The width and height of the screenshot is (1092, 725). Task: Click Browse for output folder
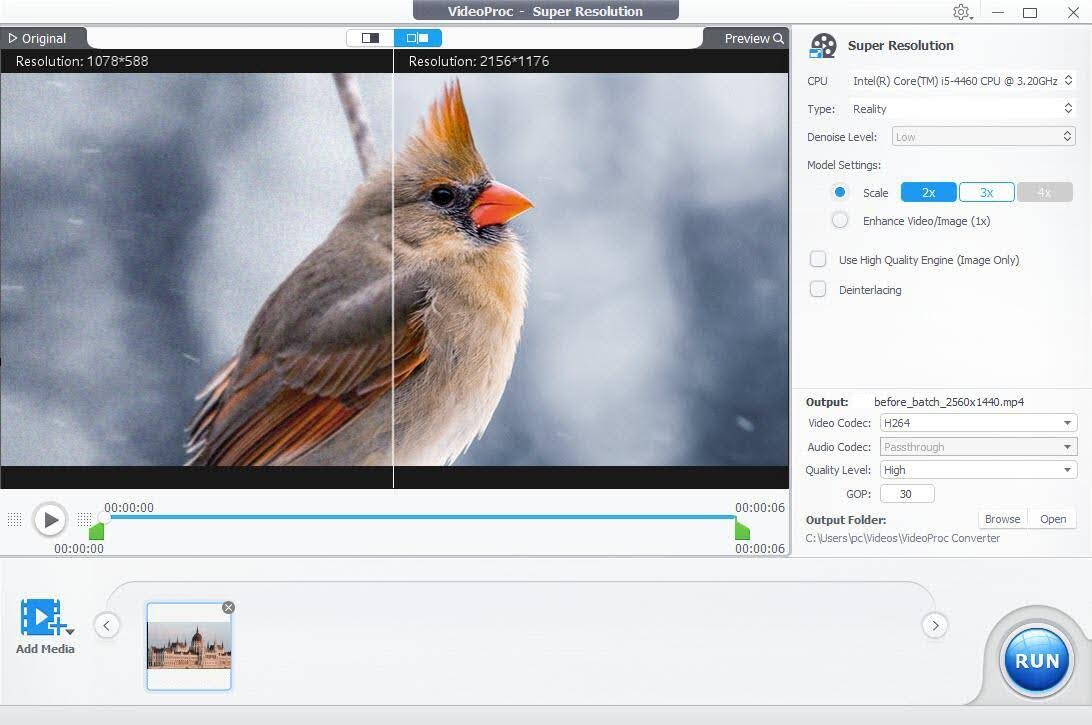(1002, 519)
